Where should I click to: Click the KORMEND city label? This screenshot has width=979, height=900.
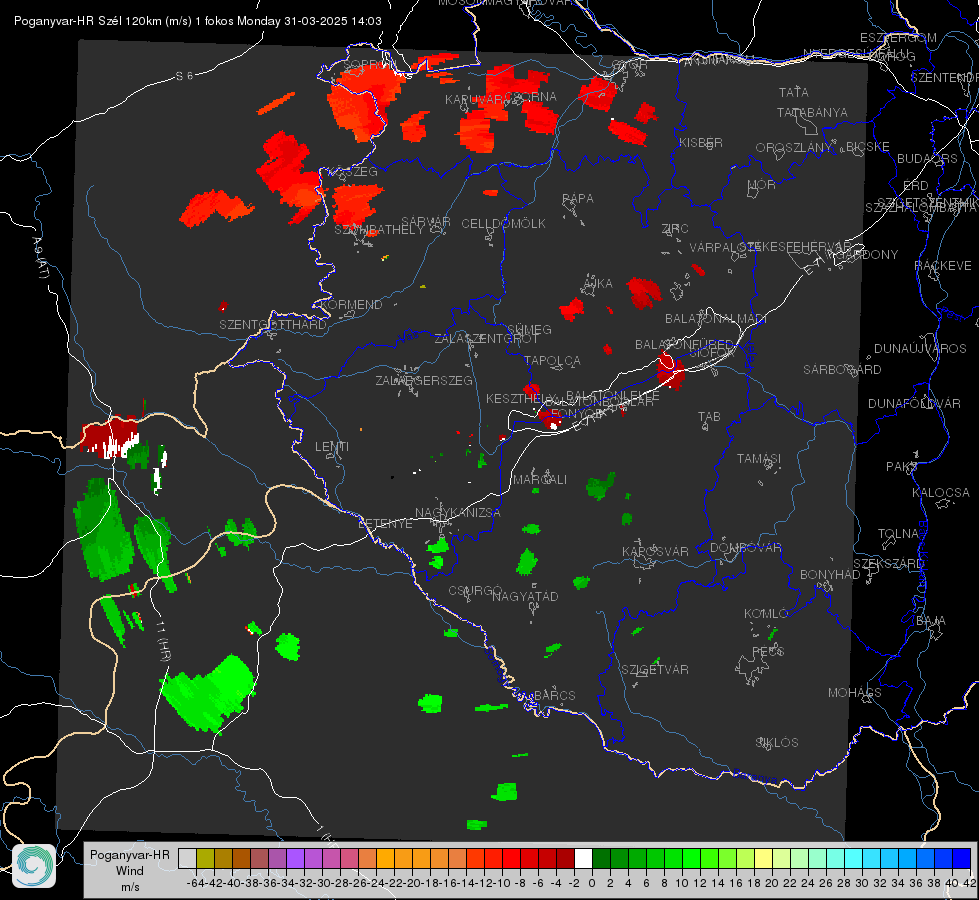coord(351,304)
